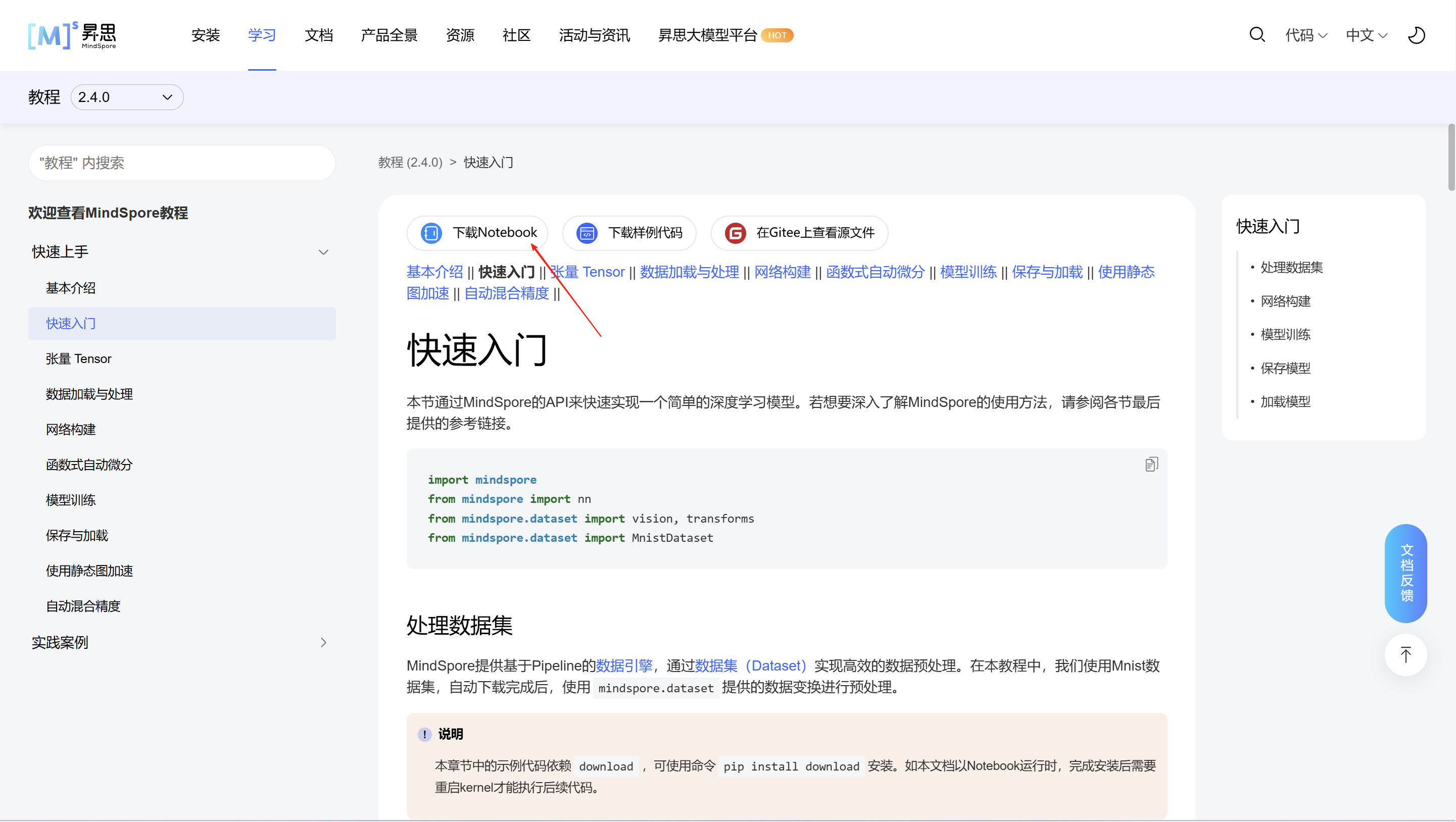The image size is (1456, 822).
Task: Focus the "教程" 内搜索 search field
Action: click(x=181, y=163)
